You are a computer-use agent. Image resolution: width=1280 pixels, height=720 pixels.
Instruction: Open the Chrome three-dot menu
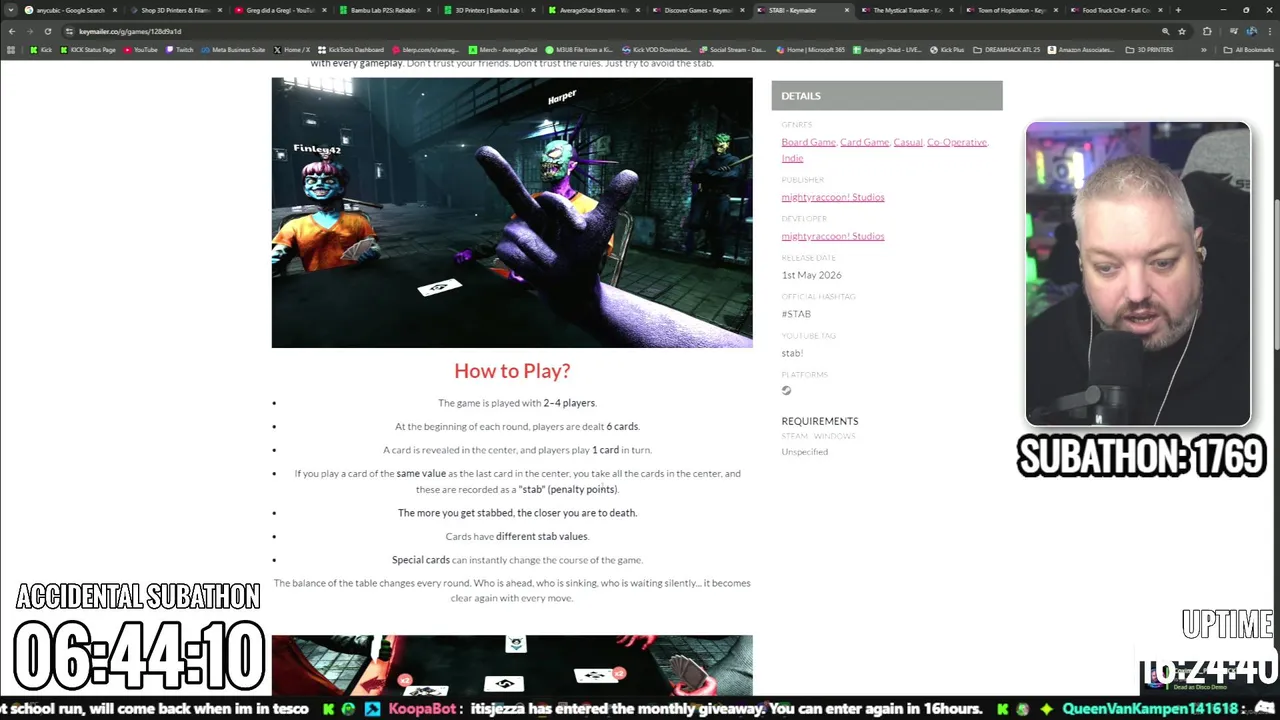[x=1269, y=31]
